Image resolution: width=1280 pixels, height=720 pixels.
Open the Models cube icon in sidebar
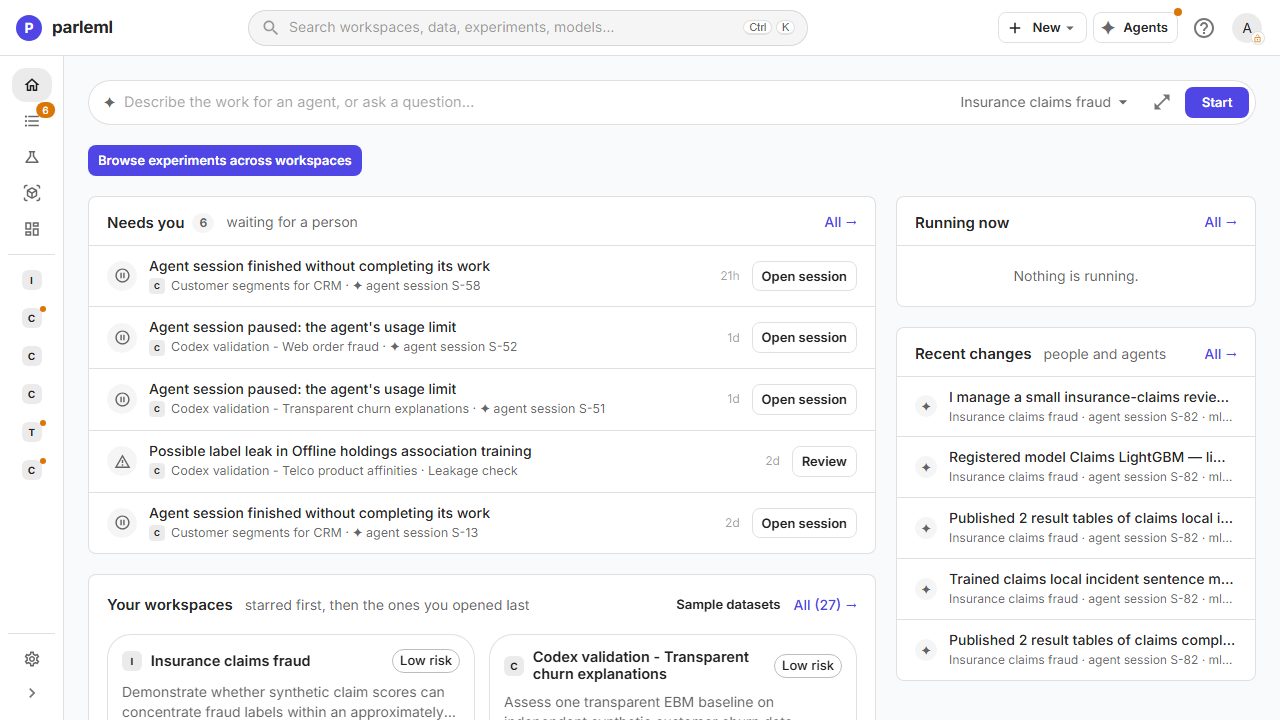32,193
